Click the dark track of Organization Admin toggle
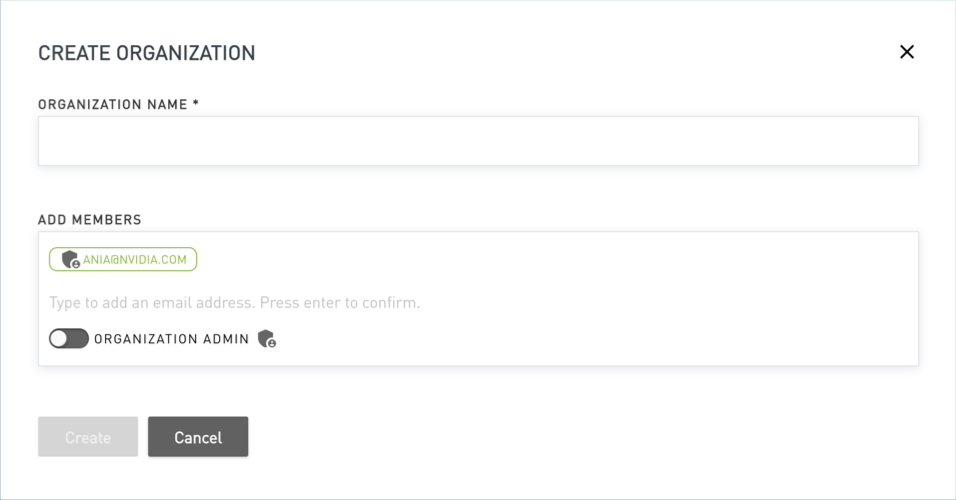956x500 pixels. [78, 339]
